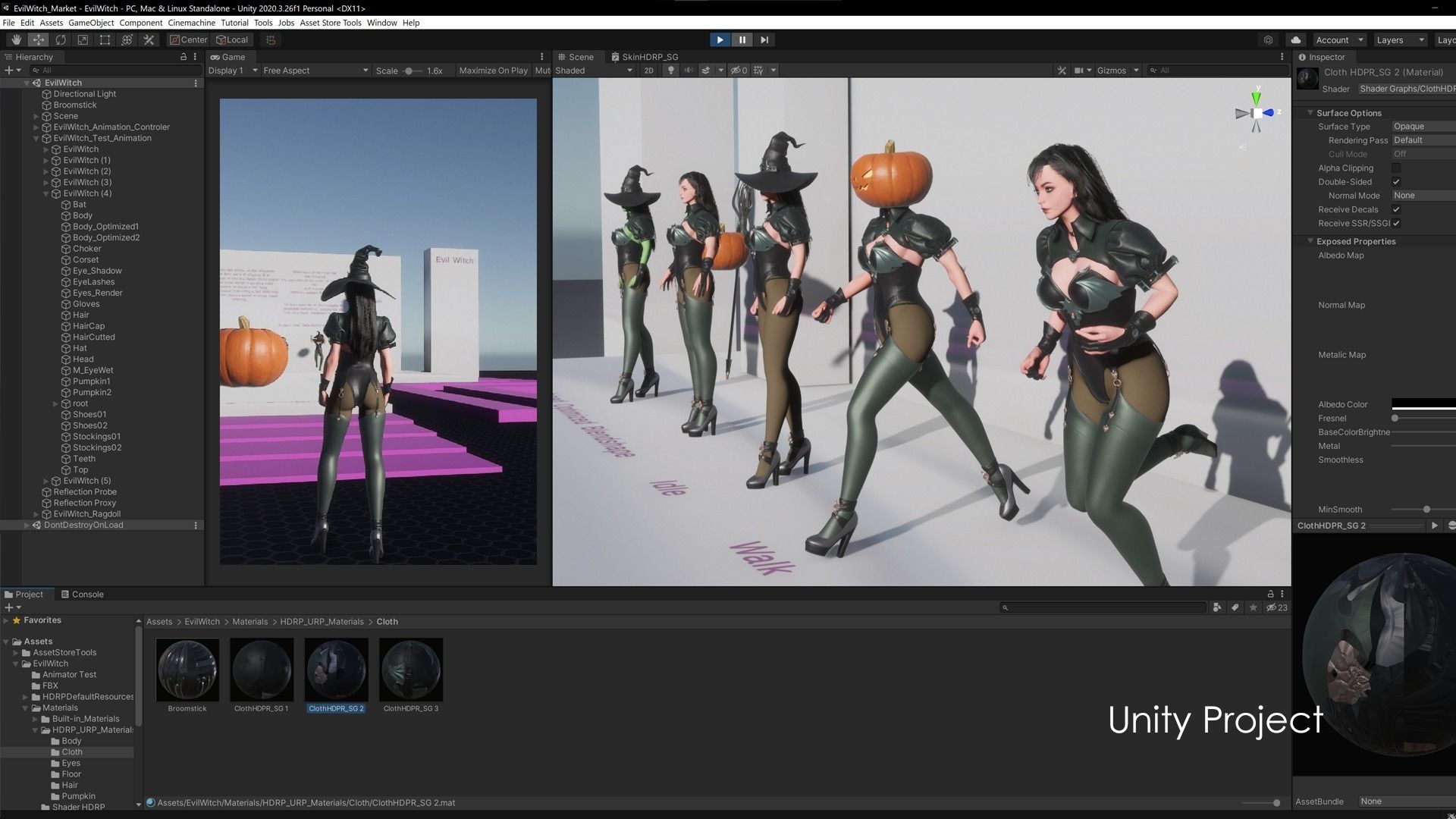Select the Rotate tool

pos(61,39)
